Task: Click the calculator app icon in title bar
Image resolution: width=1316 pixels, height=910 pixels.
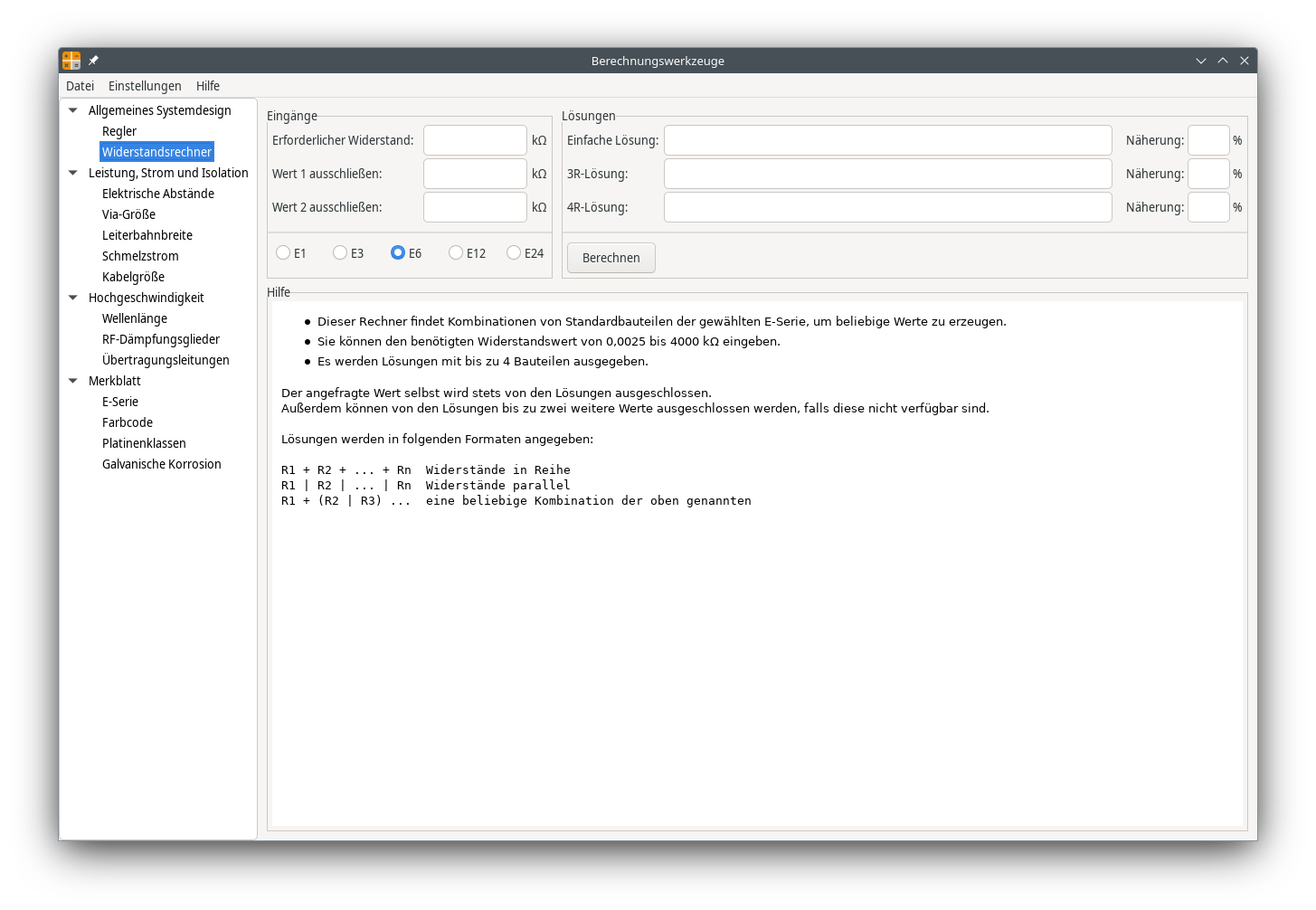Action: 71,61
